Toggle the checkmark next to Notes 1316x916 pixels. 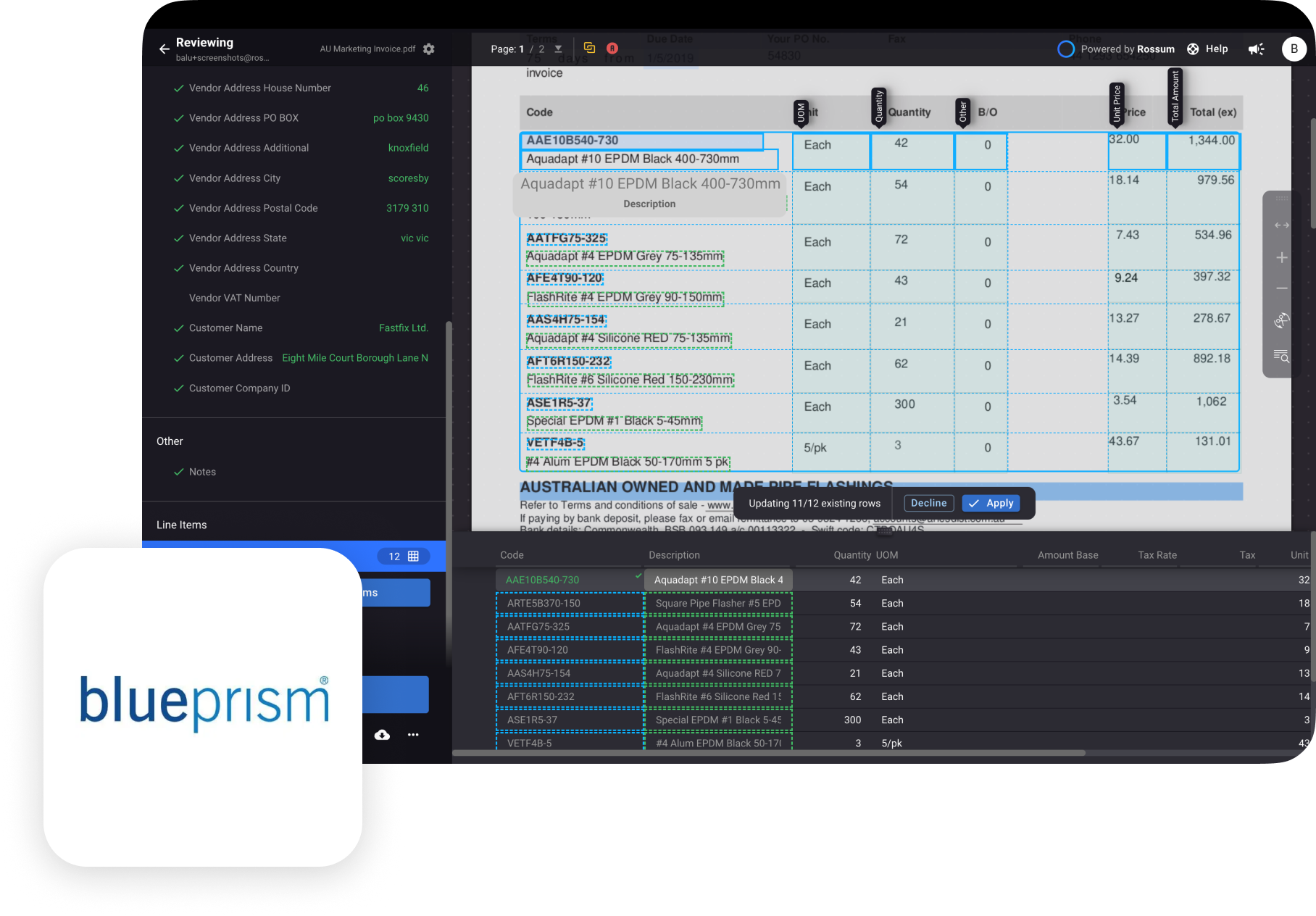click(x=179, y=471)
